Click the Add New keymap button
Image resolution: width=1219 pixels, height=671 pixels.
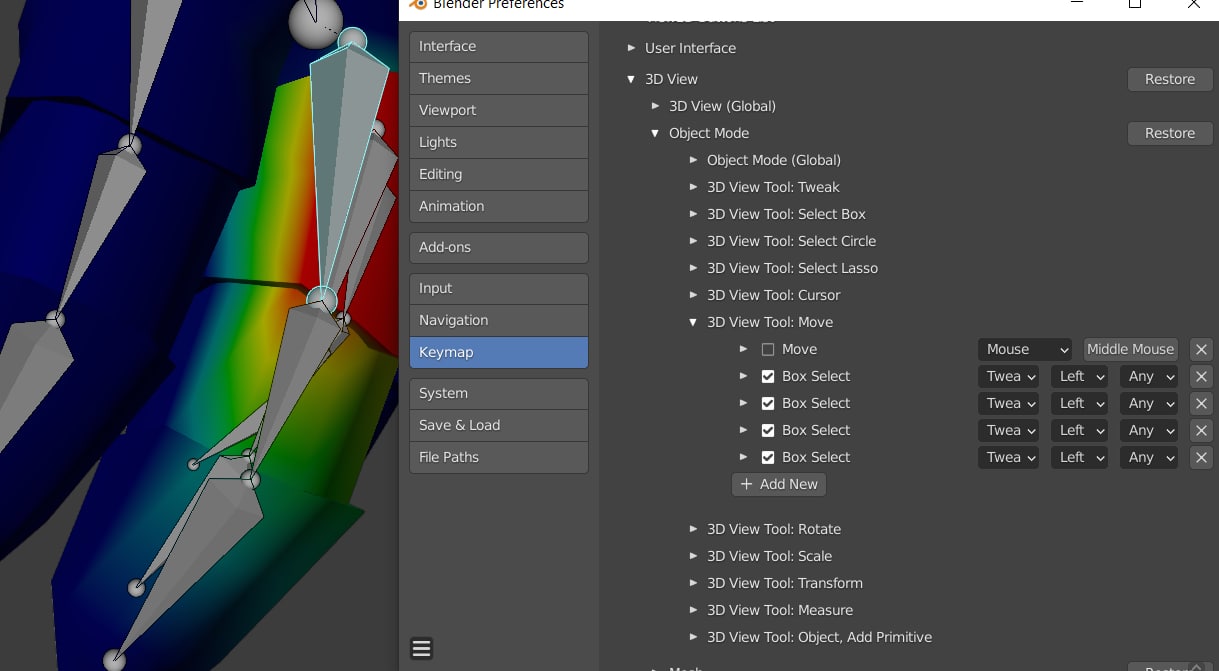[779, 484]
